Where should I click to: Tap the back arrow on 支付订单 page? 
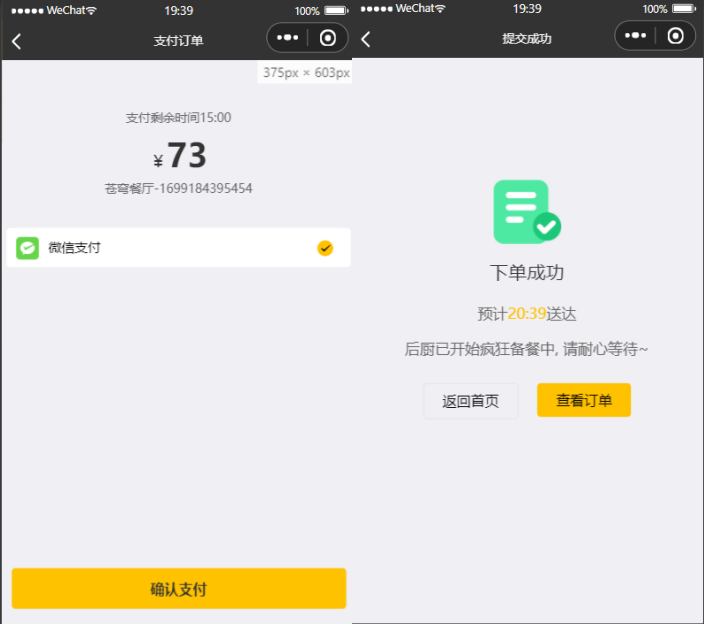(17, 41)
